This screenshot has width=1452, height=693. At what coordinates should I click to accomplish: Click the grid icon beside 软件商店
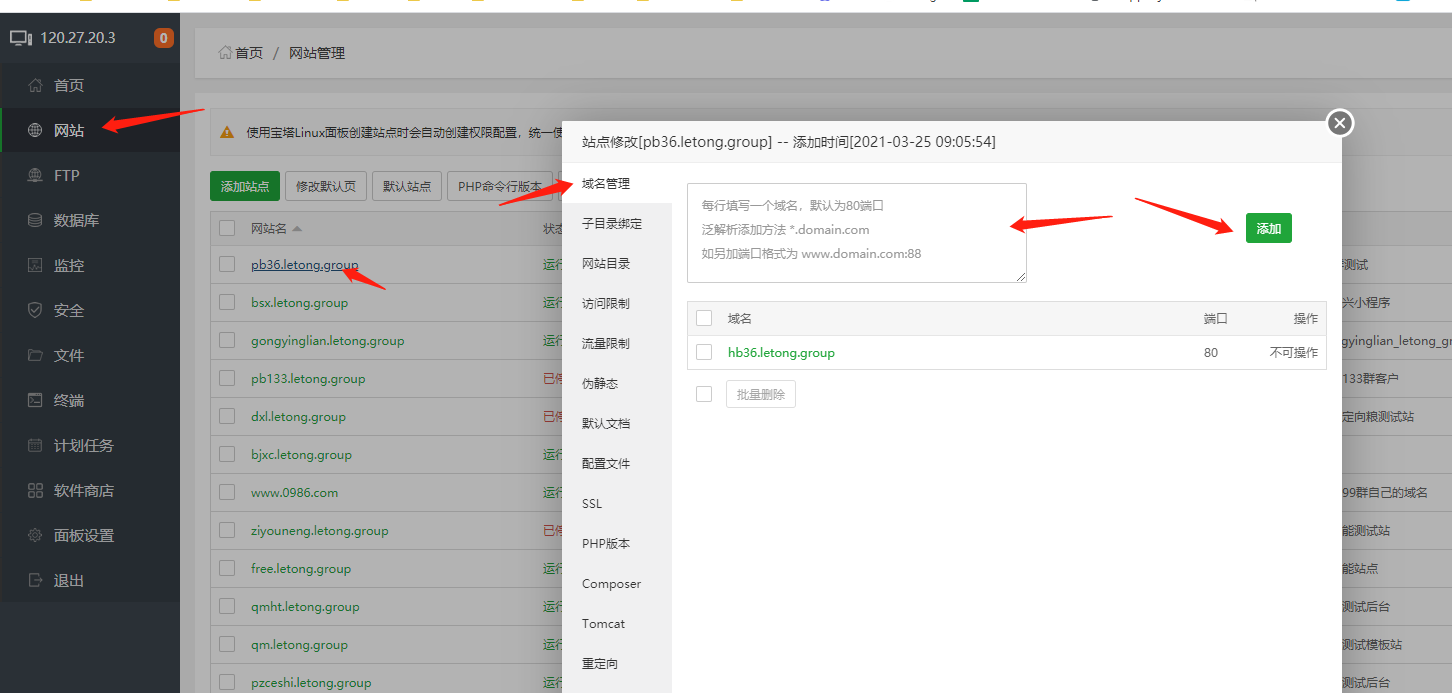click(x=35, y=490)
